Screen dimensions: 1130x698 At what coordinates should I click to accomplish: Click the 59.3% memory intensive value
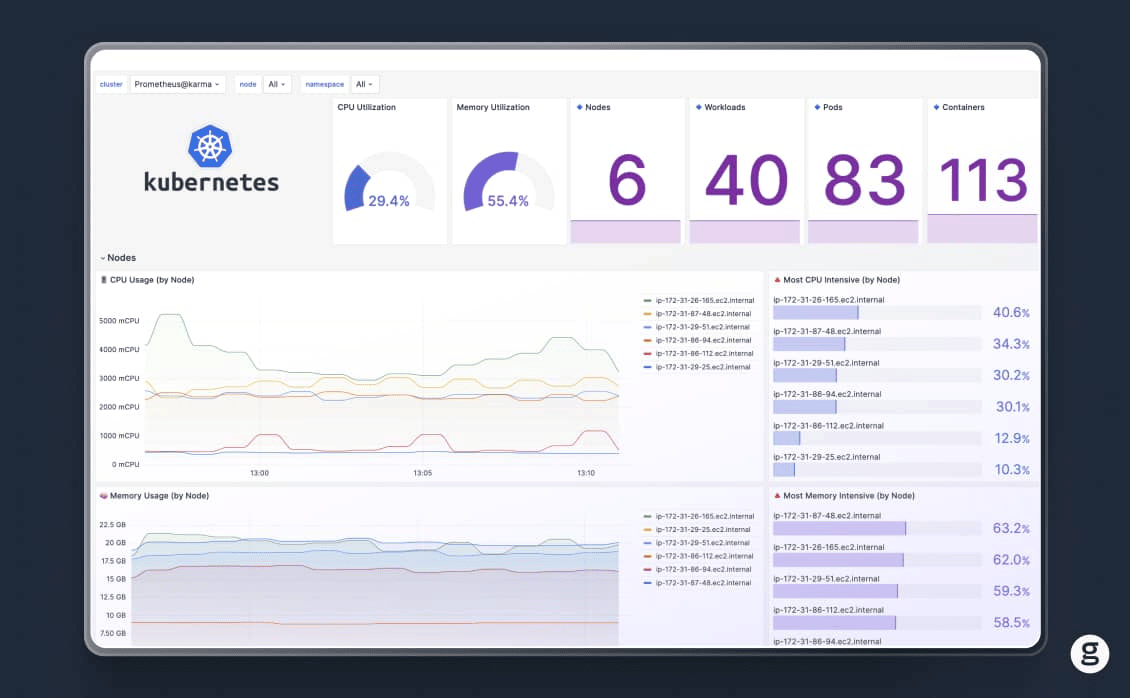1010,591
